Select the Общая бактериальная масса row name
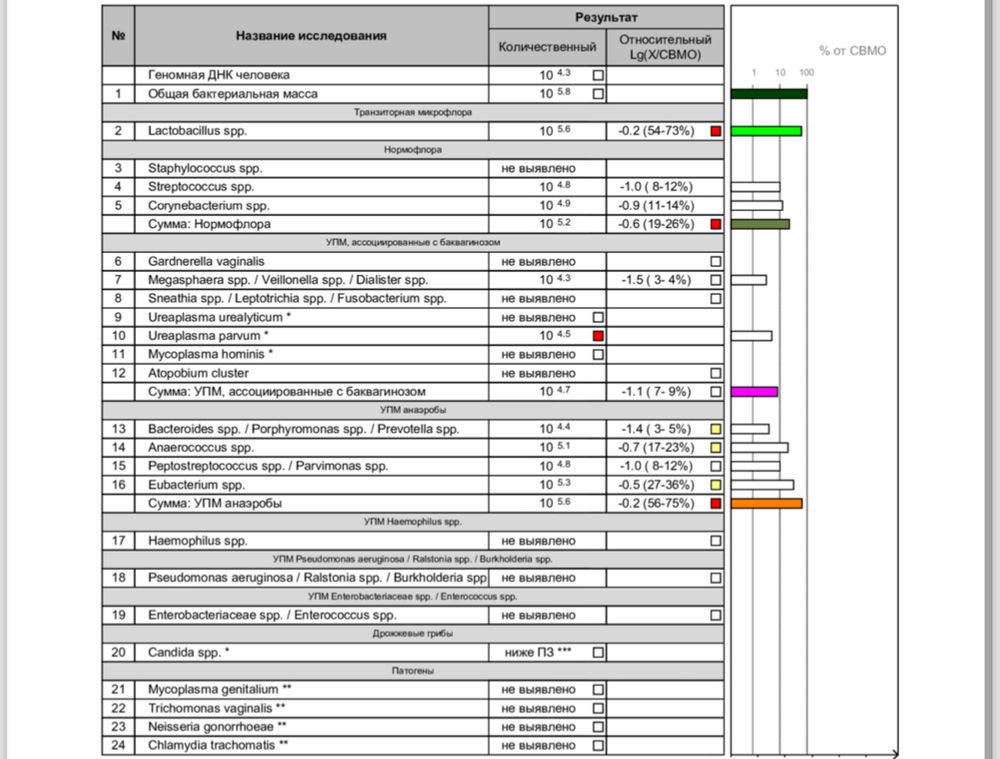Image resolution: width=1000 pixels, height=759 pixels. point(232,94)
